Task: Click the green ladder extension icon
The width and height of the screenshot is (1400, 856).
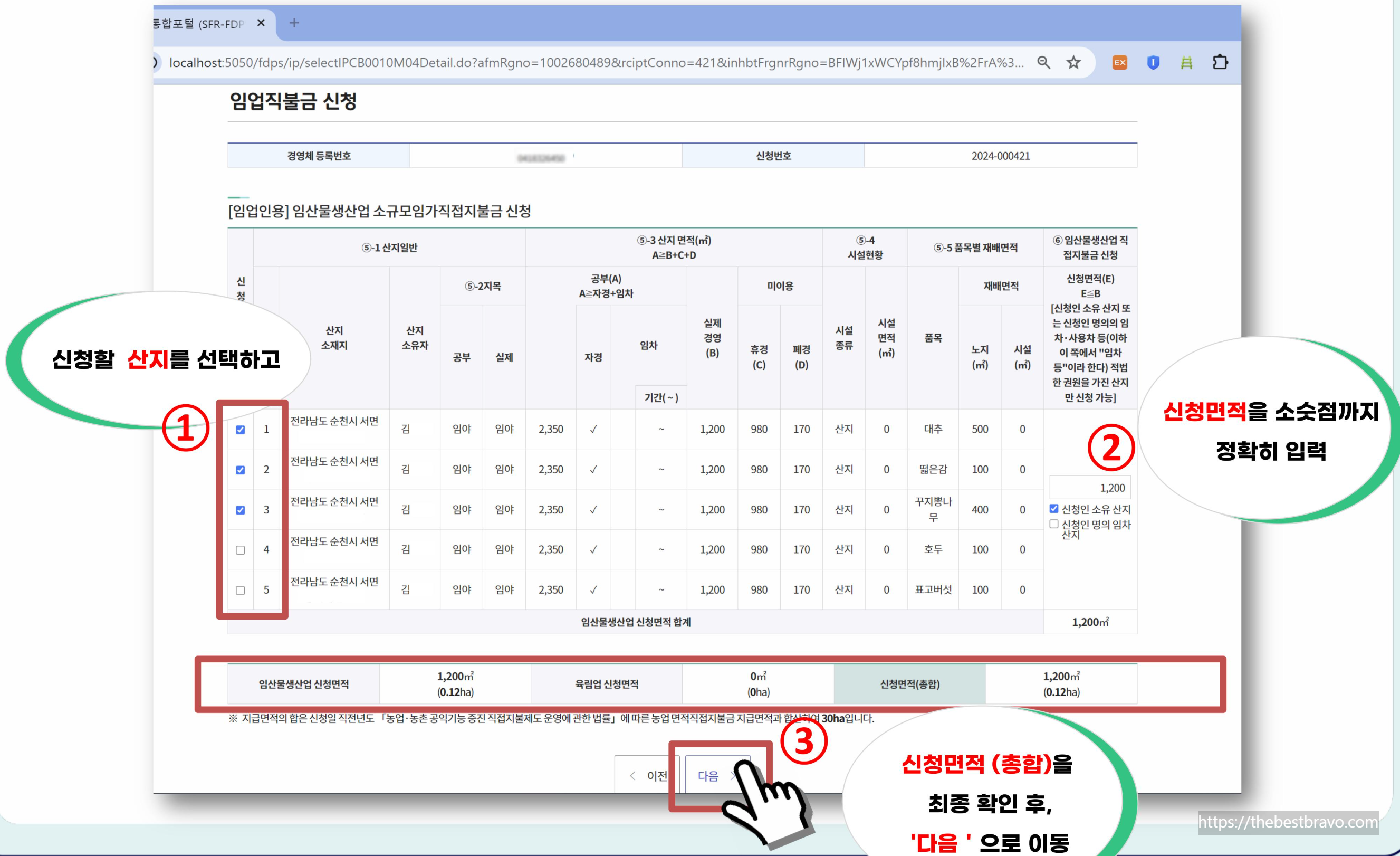Action: click(x=1186, y=62)
